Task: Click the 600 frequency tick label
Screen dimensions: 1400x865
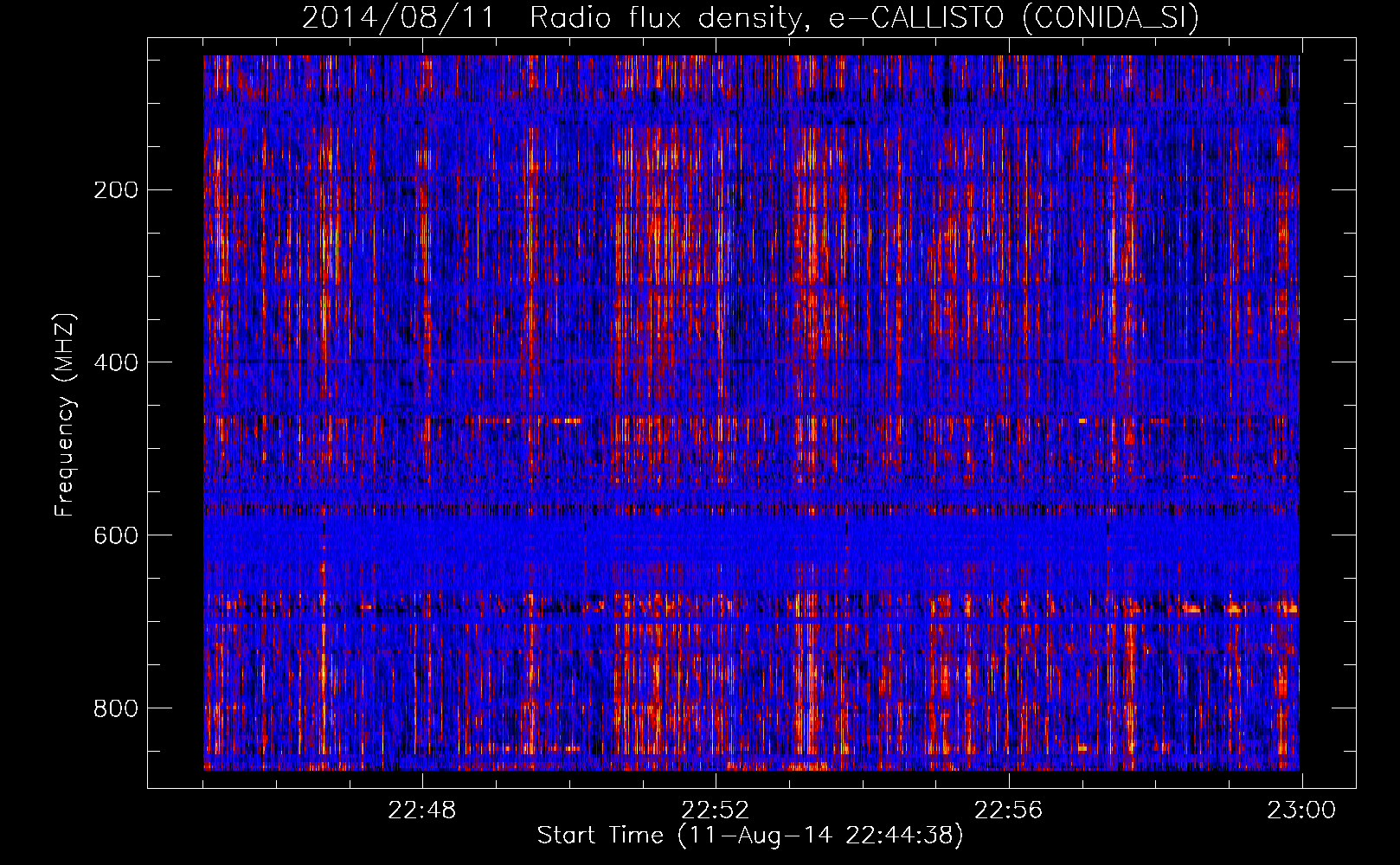Action: tap(116, 536)
